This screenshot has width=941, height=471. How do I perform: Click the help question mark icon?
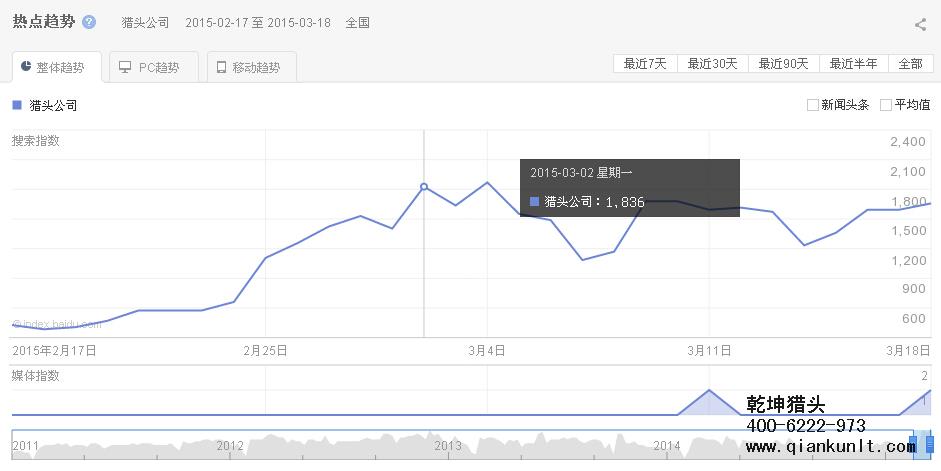click(89, 22)
